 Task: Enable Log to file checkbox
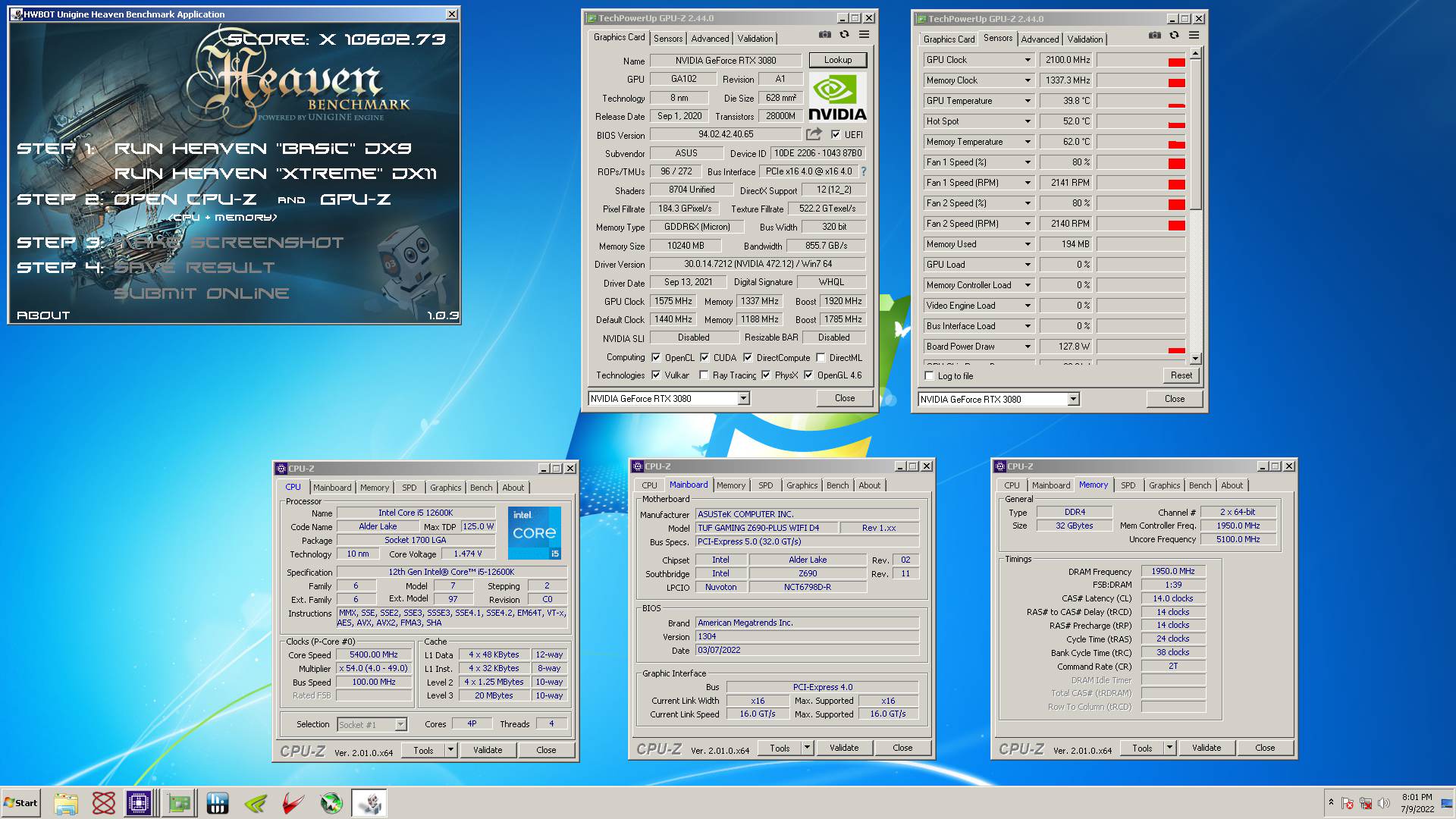(930, 375)
